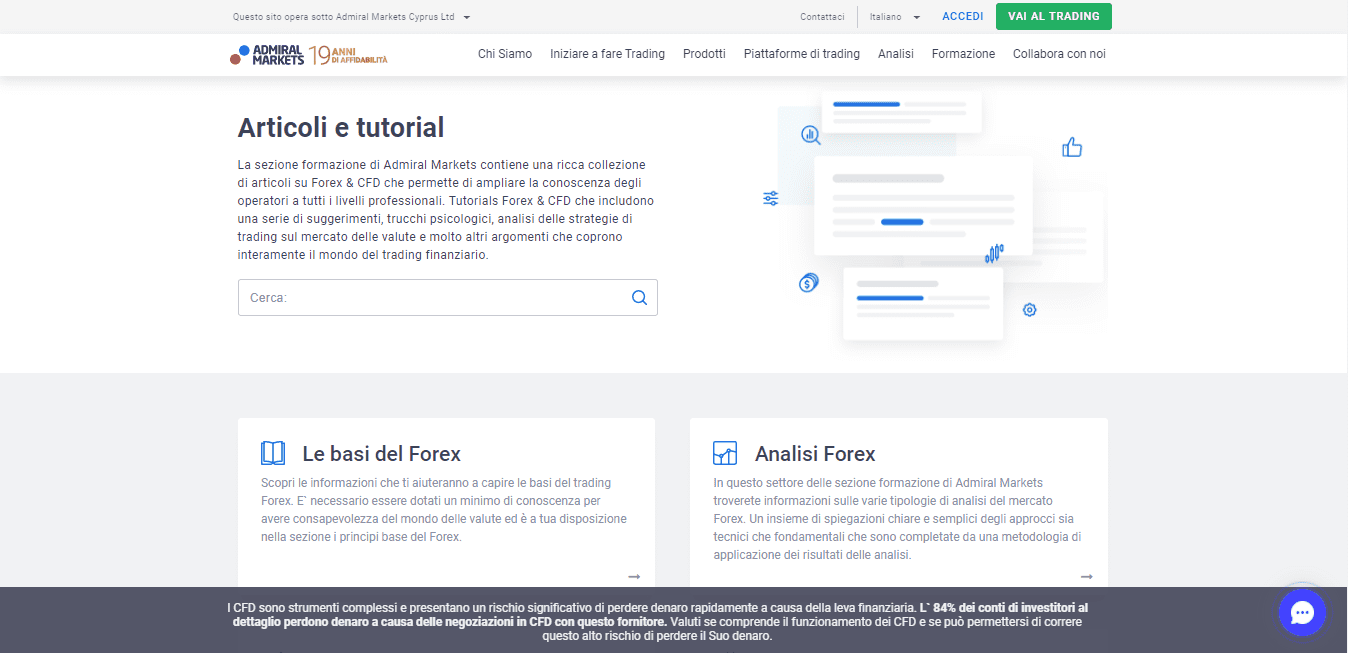
Task: Click the Contattaci link
Action: click(822, 17)
